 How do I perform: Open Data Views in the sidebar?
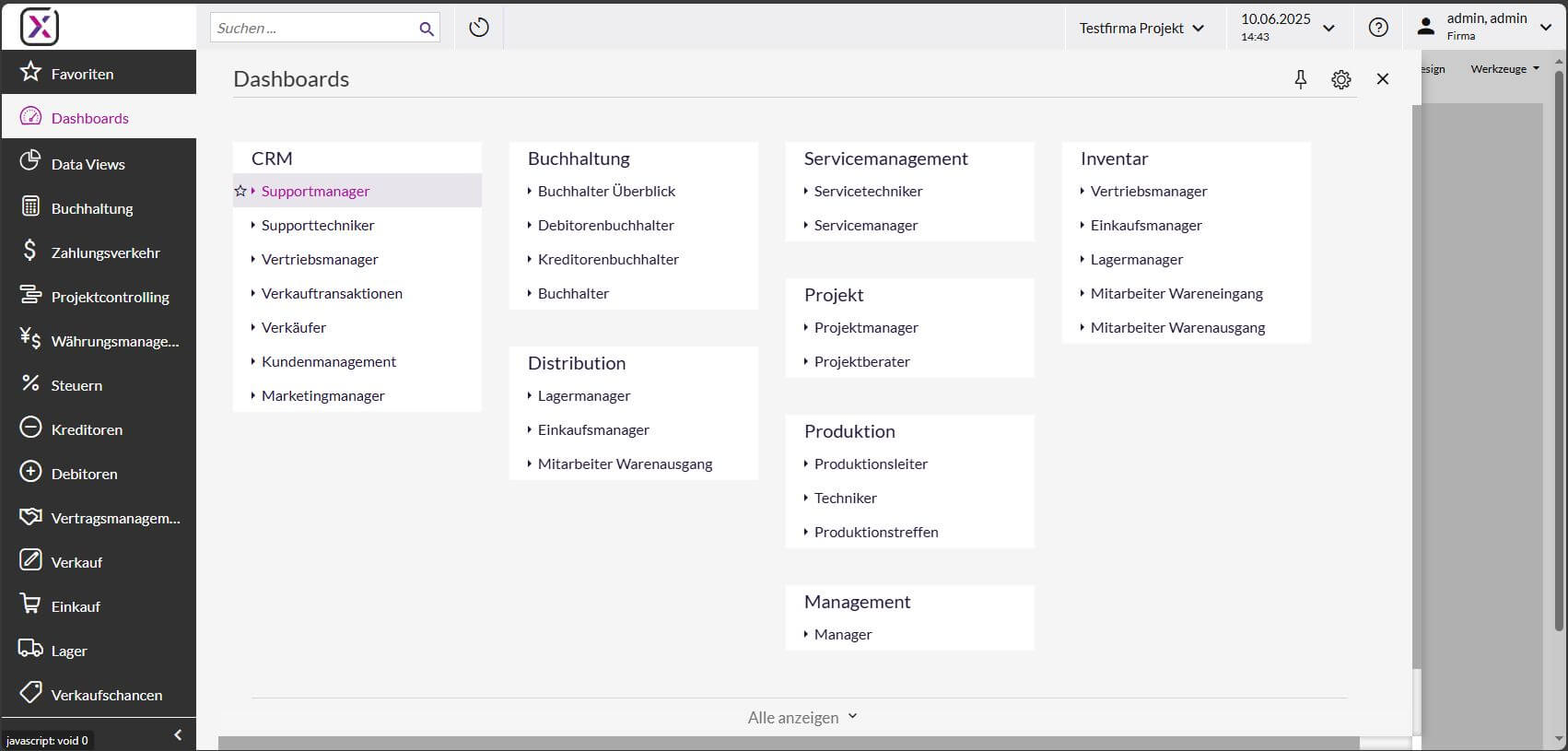88,164
